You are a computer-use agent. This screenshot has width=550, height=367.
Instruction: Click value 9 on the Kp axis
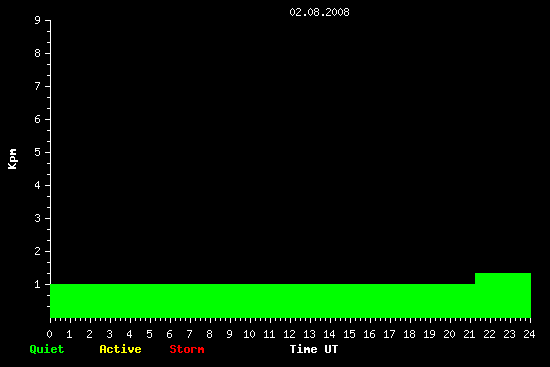38,20
